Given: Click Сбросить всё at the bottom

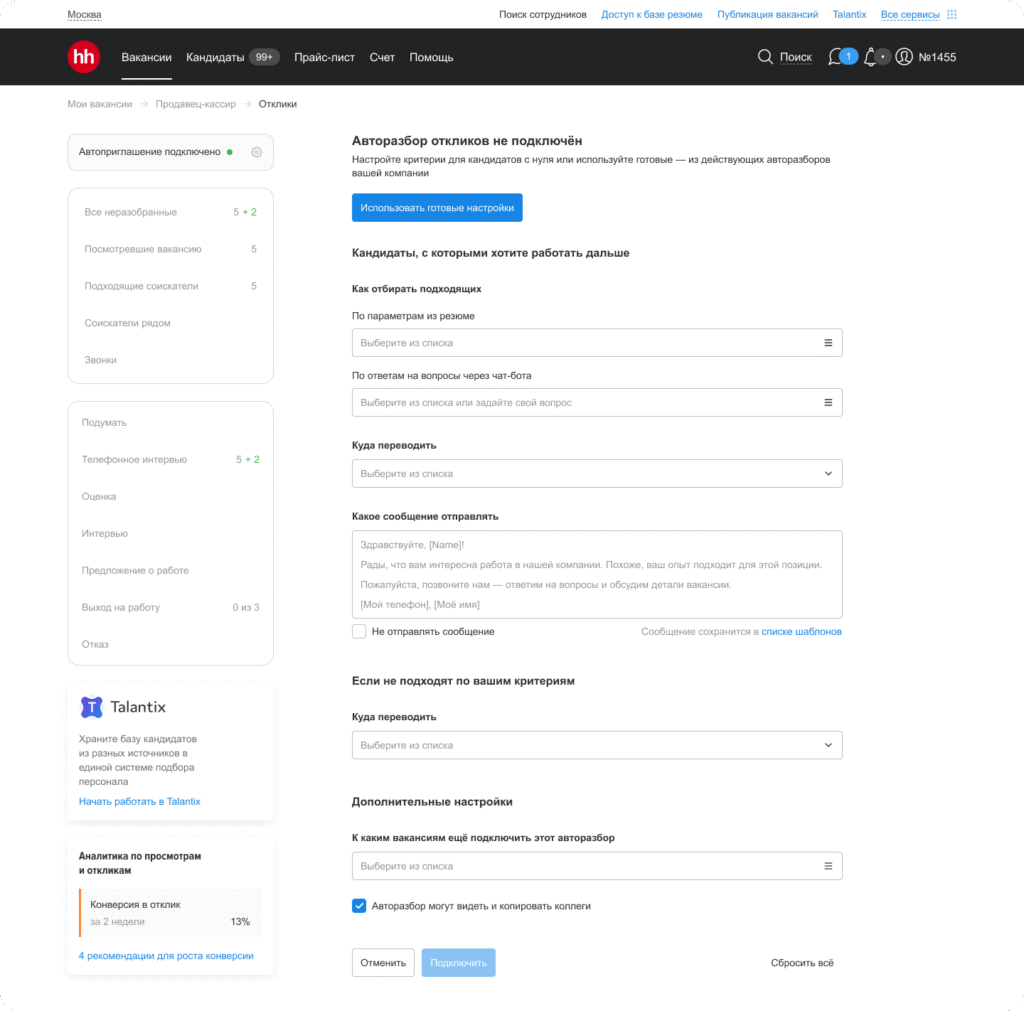Looking at the screenshot, I should pos(801,962).
